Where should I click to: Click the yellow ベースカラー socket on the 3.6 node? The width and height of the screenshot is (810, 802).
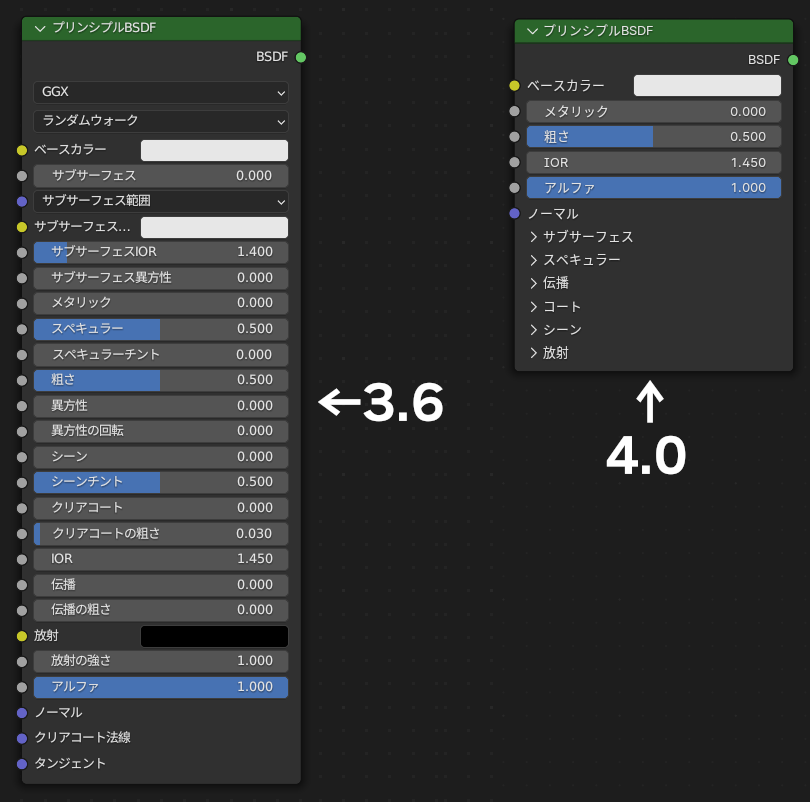22,149
